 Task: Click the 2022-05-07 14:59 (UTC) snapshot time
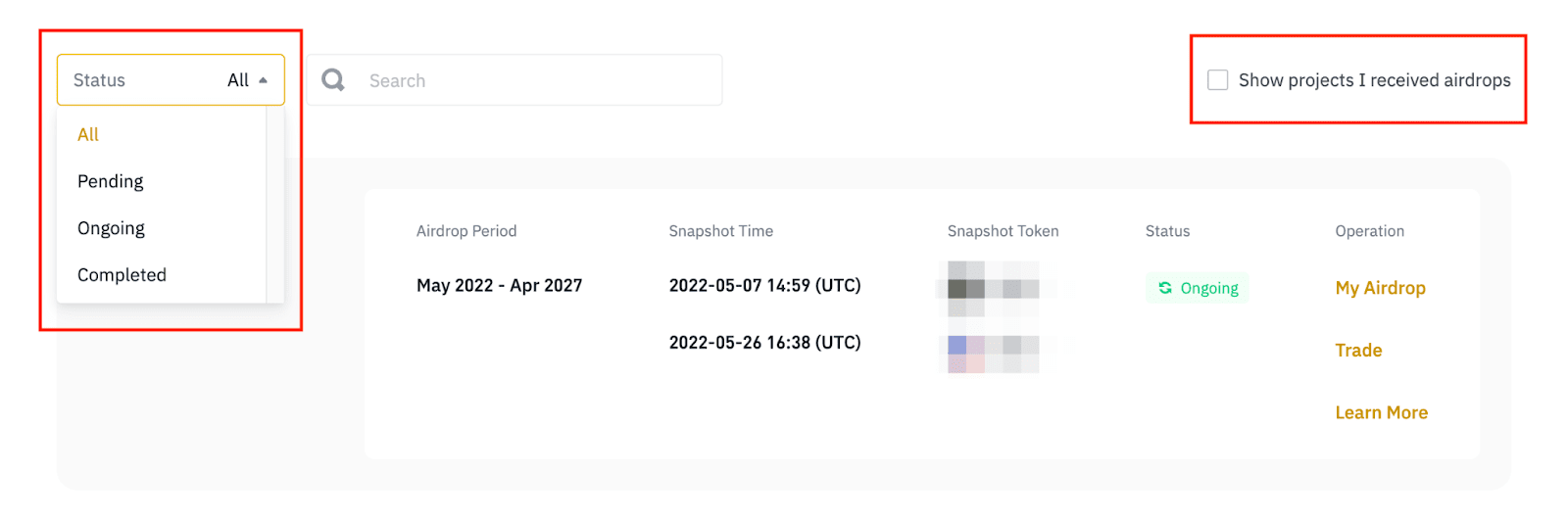click(764, 286)
